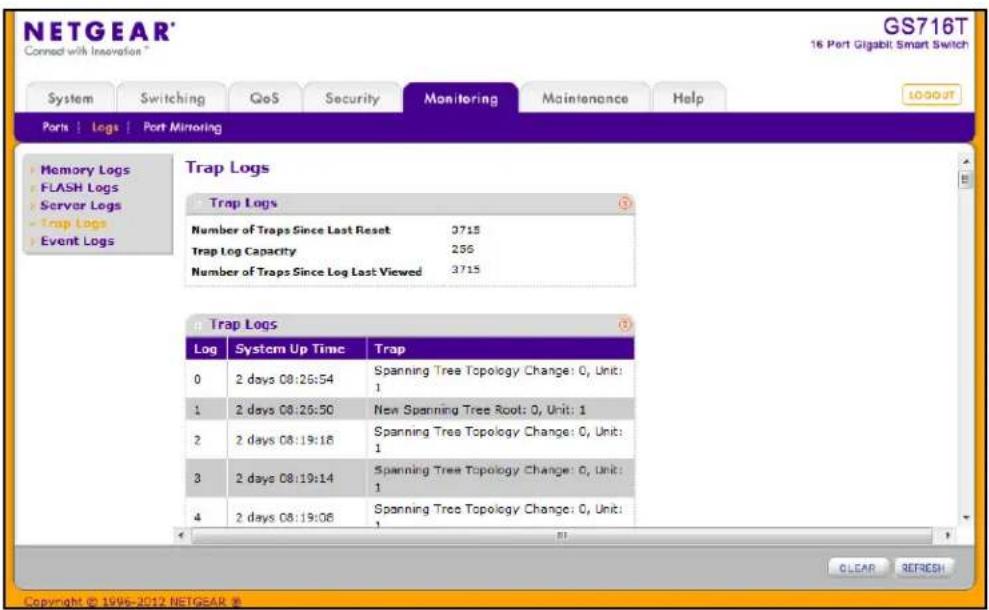Image resolution: width=989 pixels, height=610 pixels.
Task: Open Memory Logs in the sidebar
Action: tap(85, 170)
